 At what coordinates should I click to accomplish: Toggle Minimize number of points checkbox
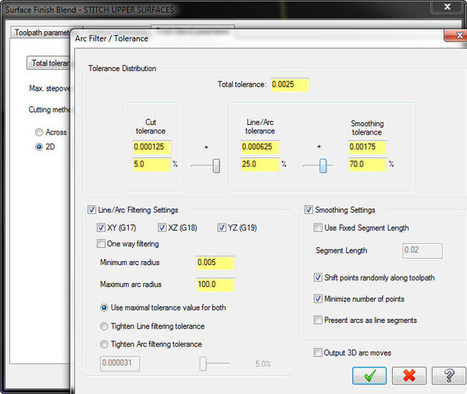318,299
